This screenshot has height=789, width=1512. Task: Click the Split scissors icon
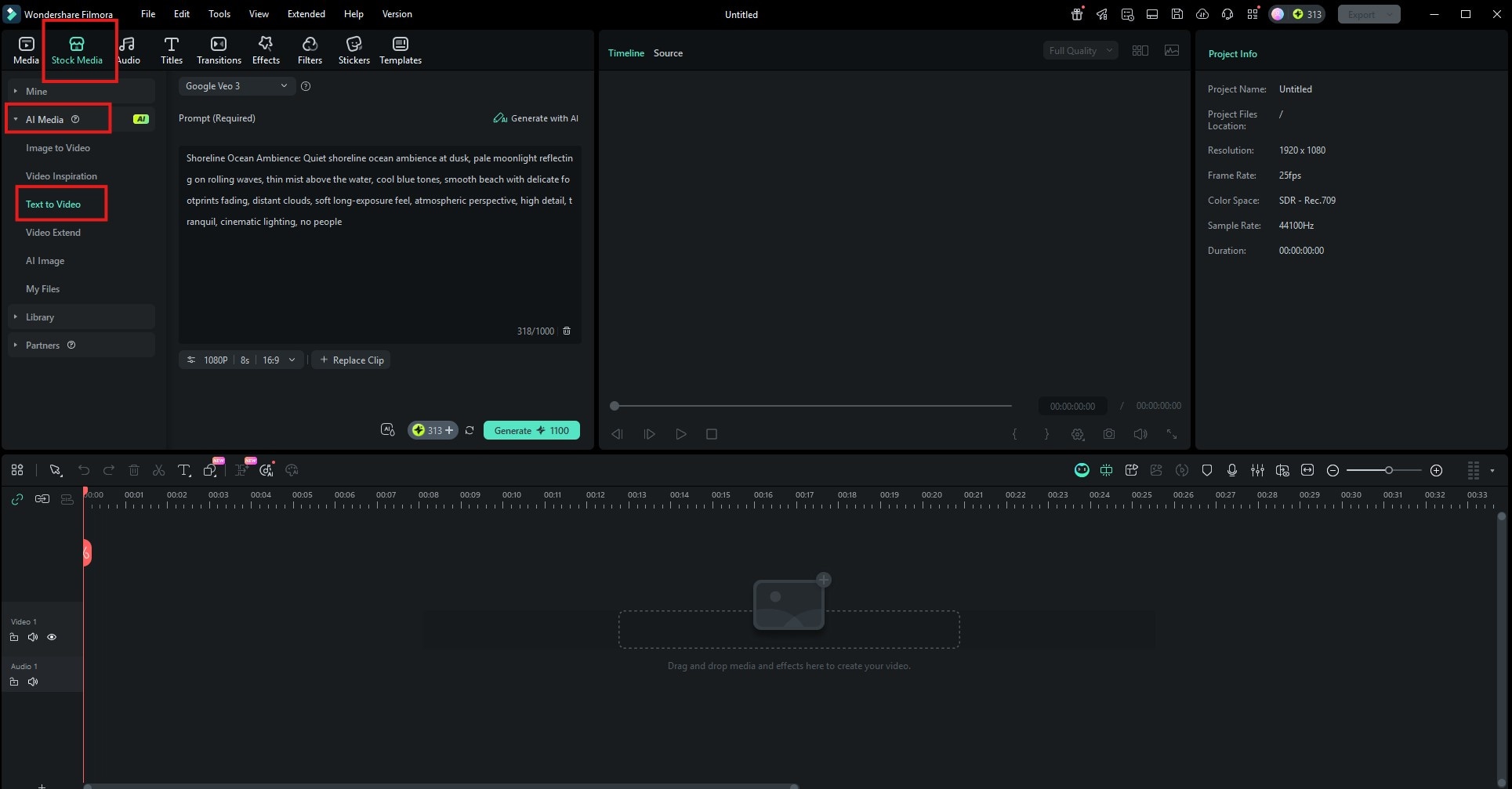point(159,470)
